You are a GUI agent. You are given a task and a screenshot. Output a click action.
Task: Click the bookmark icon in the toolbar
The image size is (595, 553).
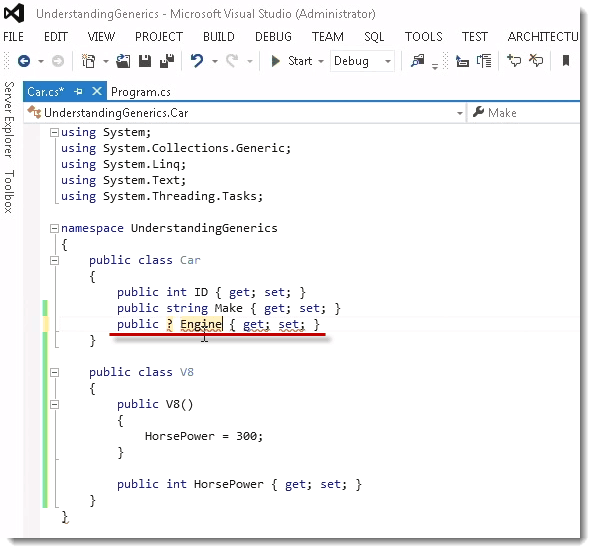click(566, 60)
